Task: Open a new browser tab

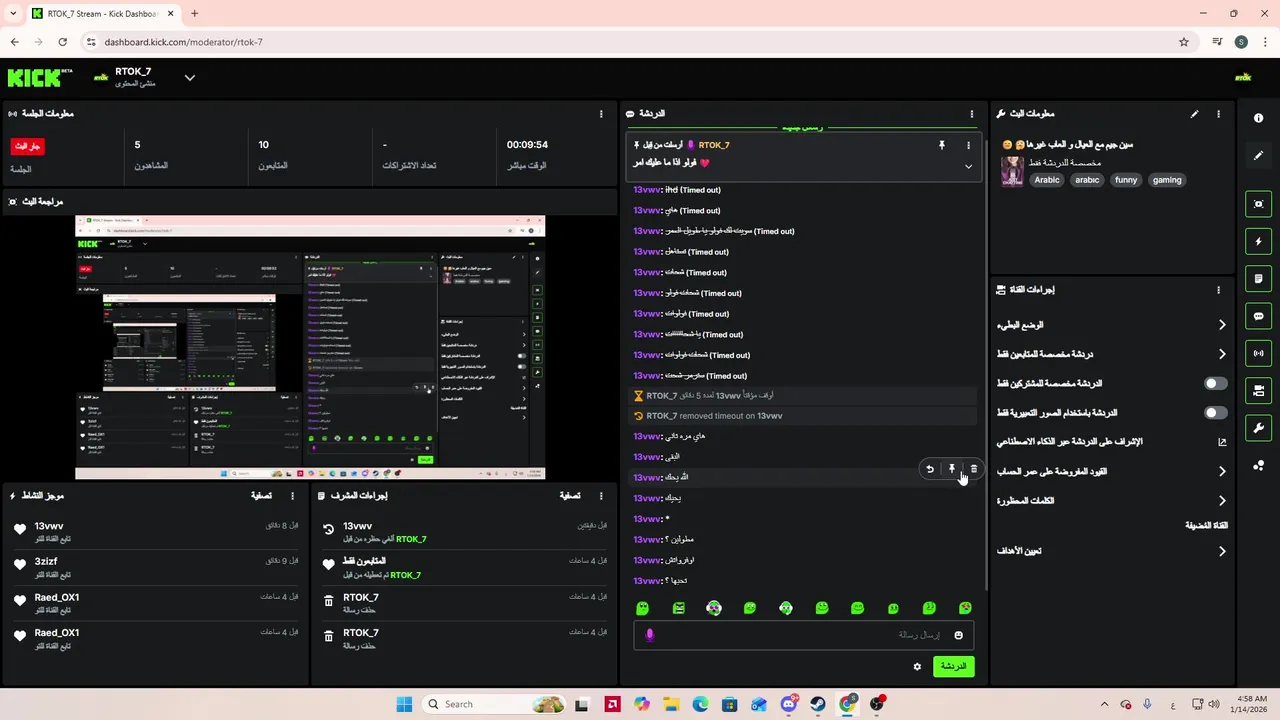Action: click(194, 13)
